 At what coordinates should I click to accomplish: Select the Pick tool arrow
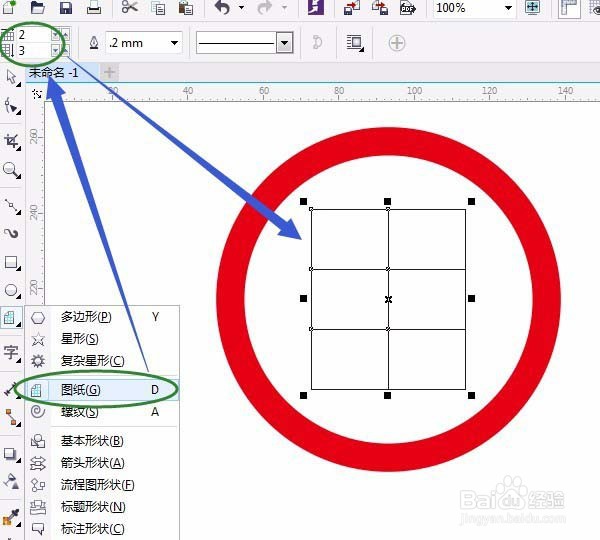tap(11, 78)
